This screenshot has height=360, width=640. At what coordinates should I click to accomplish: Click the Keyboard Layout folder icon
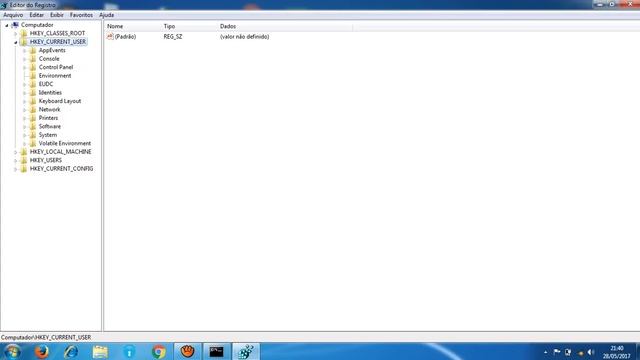point(33,101)
